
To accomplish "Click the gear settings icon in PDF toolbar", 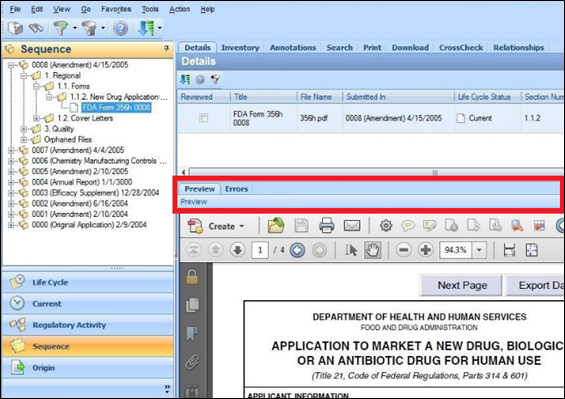I will pos(386,226).
